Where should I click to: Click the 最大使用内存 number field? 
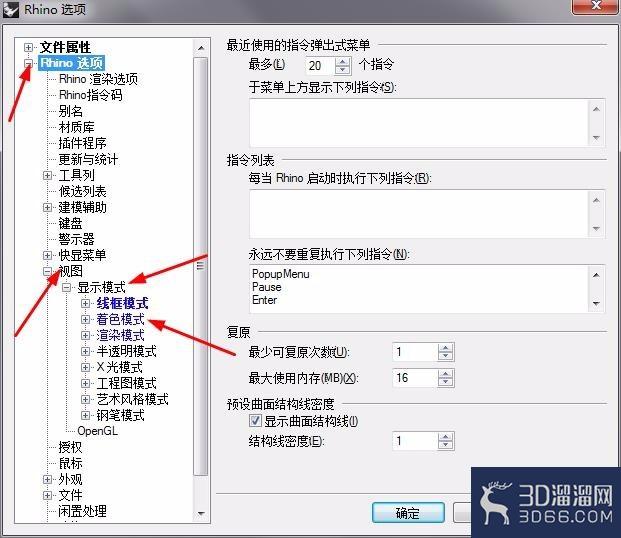tap(415, 378)
